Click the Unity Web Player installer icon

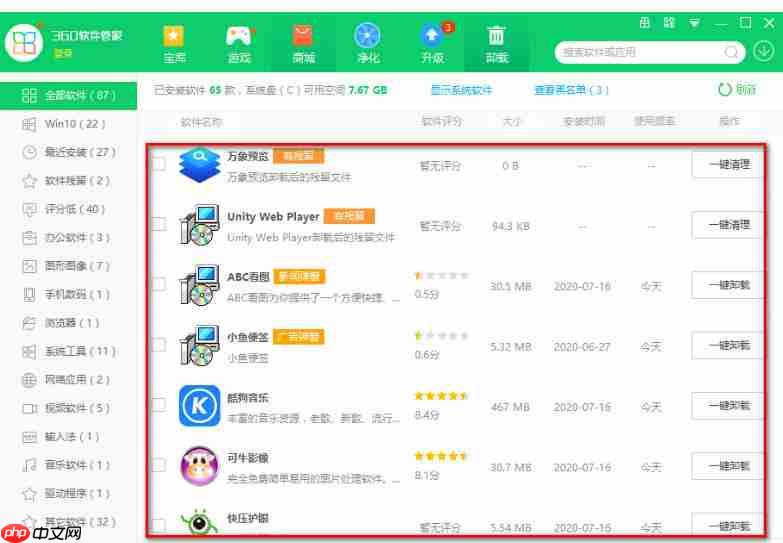coord(199,225)
